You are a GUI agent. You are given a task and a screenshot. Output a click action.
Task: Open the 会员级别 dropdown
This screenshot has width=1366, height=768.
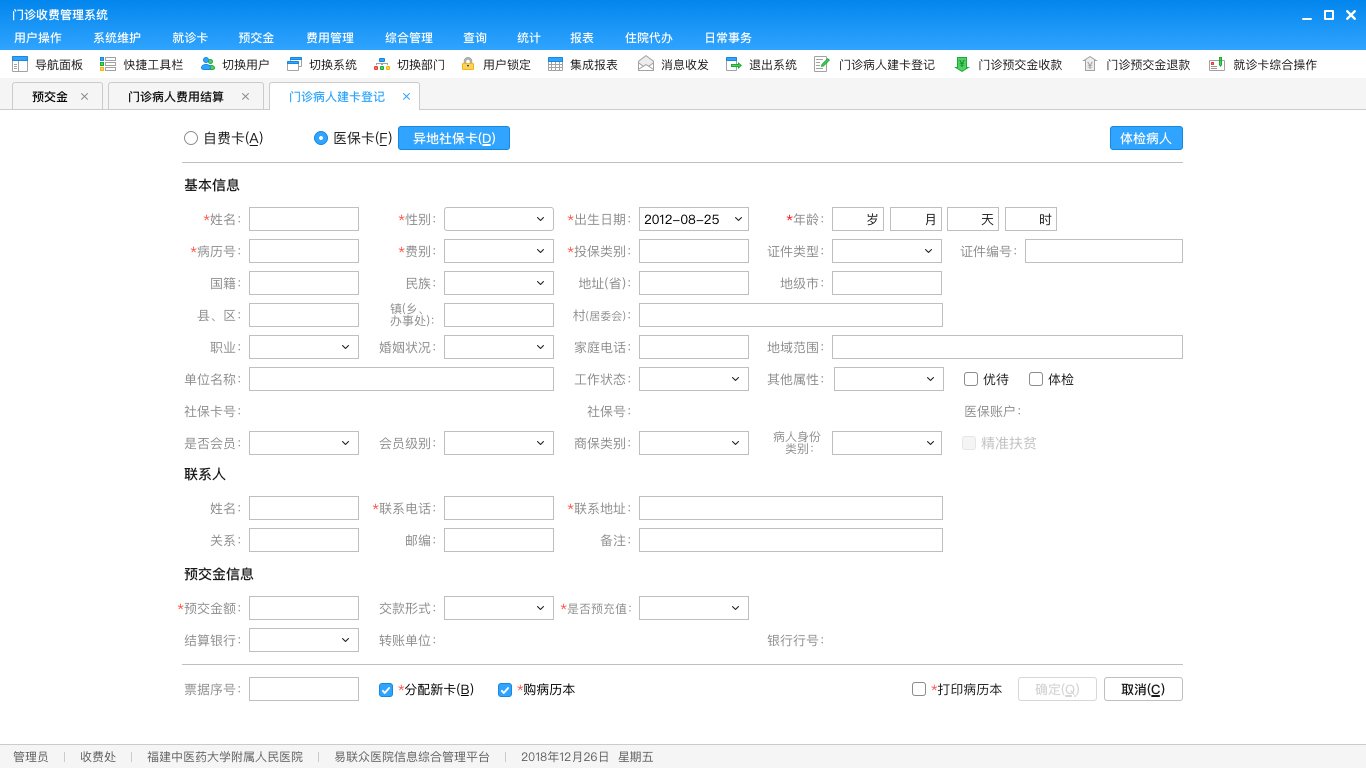coord(499,443)
